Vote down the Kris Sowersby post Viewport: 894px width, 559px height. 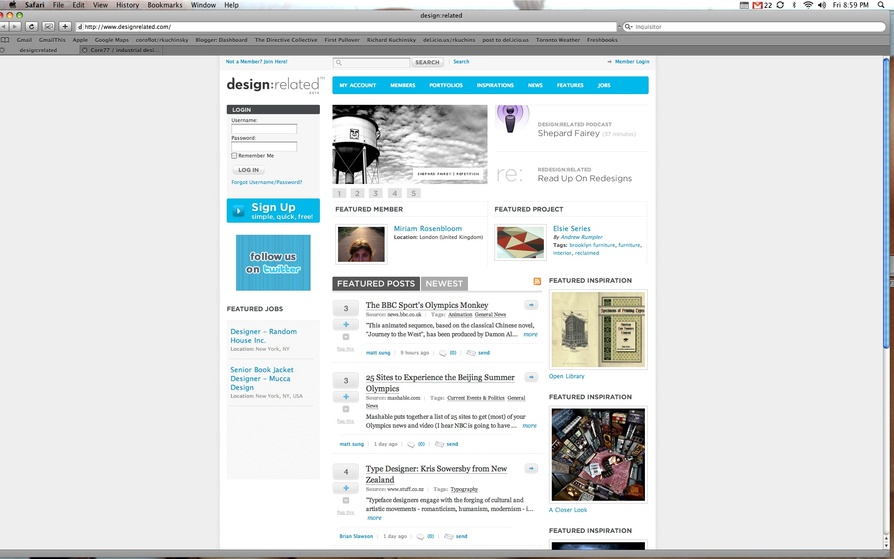346,500
